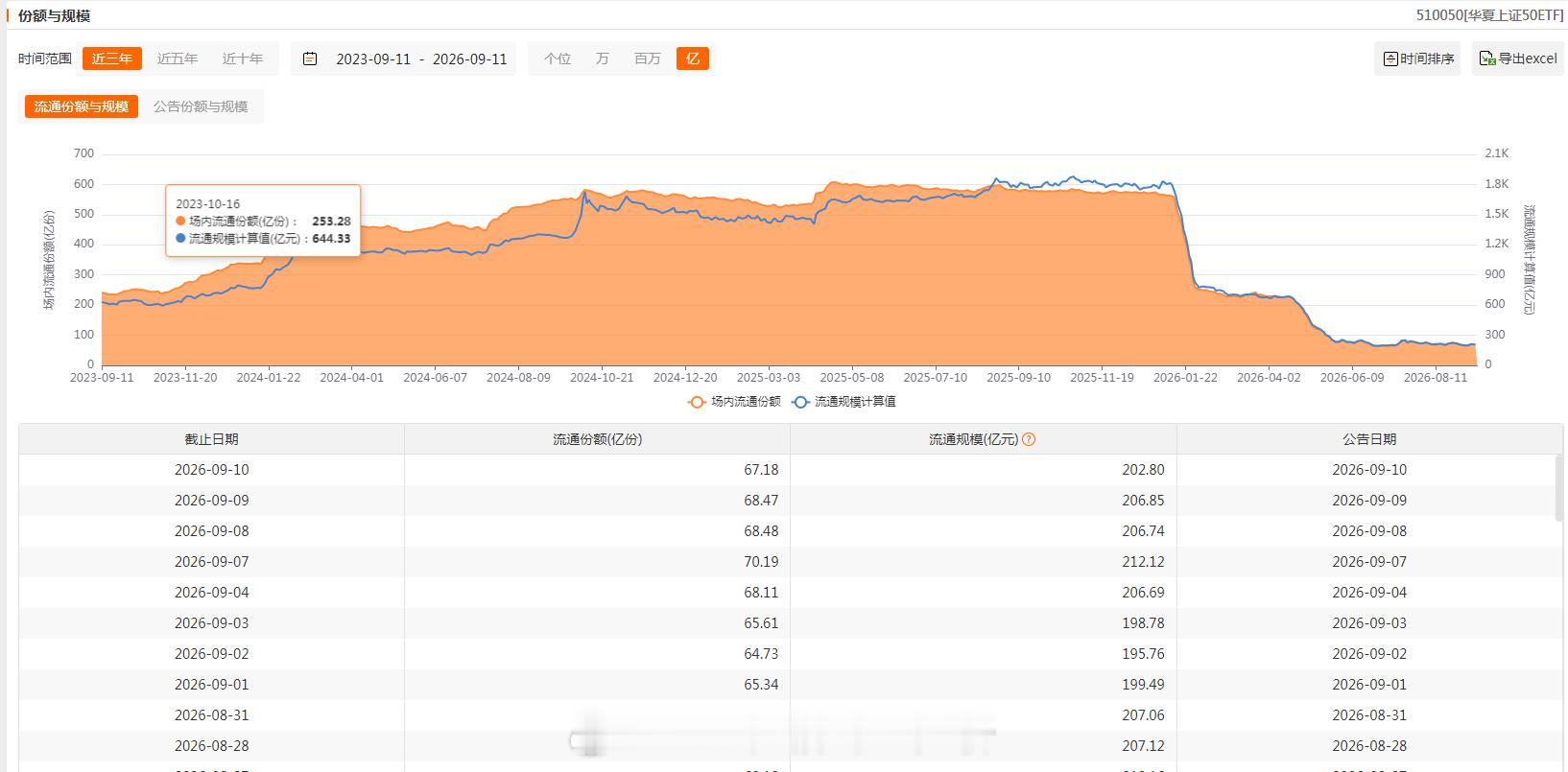The height and width of the screenshot is (772, 1568).
Task: Toggle the orange 场内流通份额 legend marker
Action: (697, 402)
